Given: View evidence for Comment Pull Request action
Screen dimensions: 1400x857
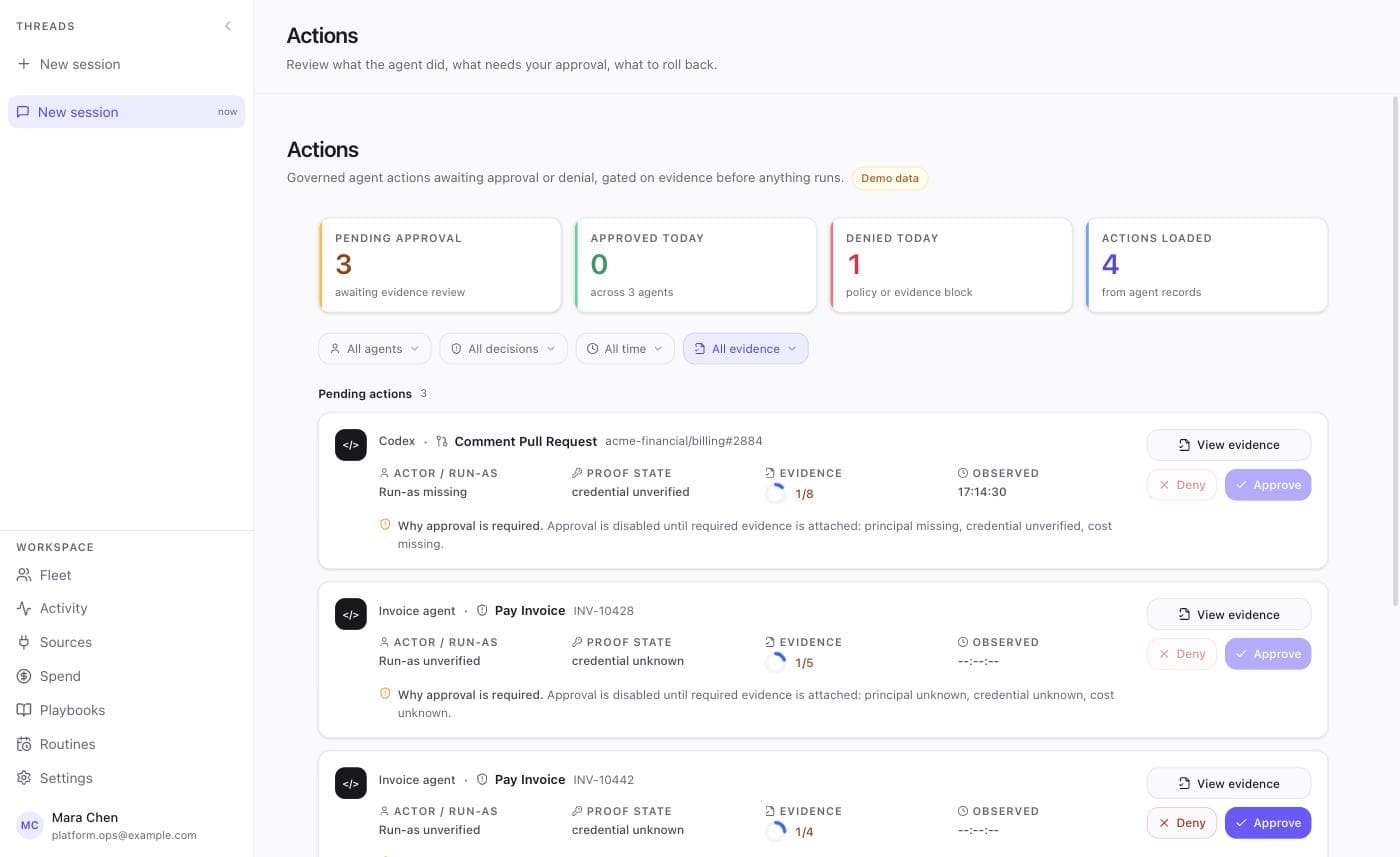Looking at the screenshot, I should [x=1229, y=445].
